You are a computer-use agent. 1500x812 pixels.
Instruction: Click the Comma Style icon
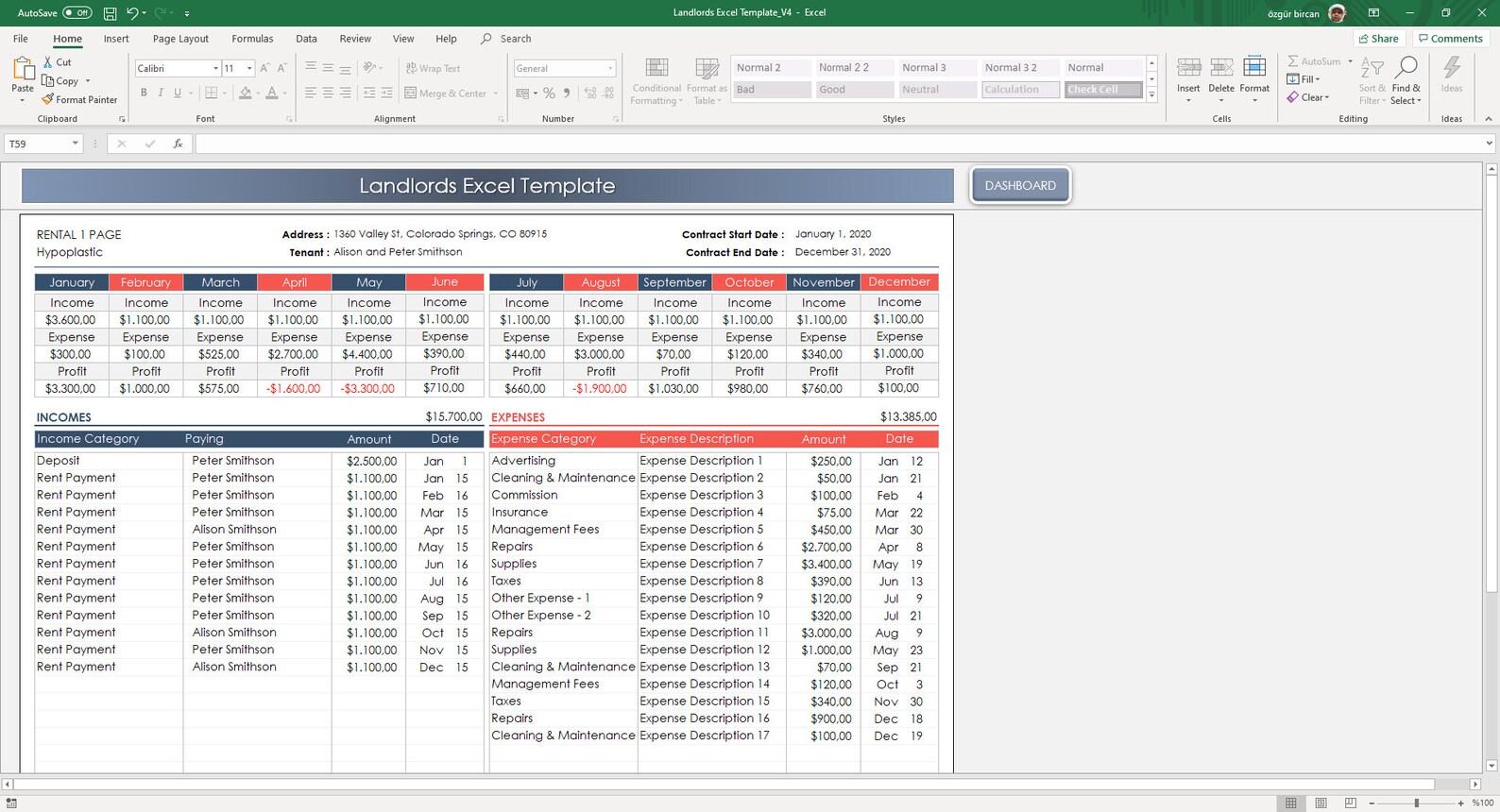(x=567, y=93)
